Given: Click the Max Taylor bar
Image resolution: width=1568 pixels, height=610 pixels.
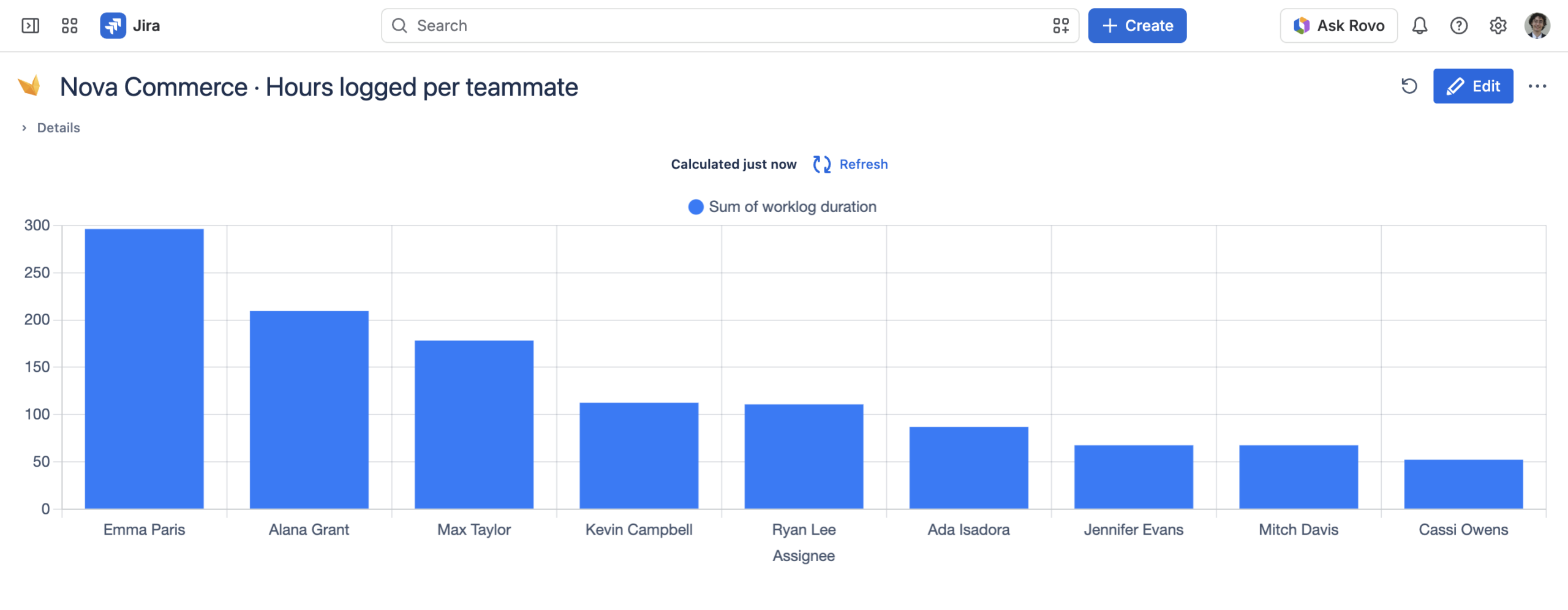Looking at the screenshot, I should [x=474, y=424].
